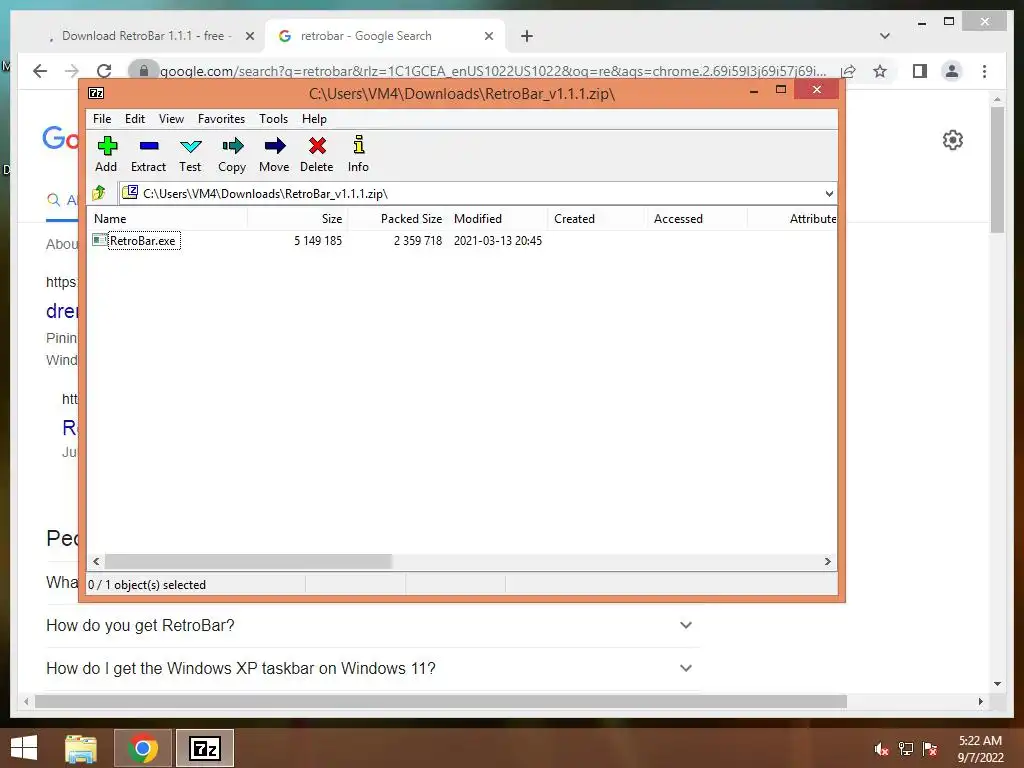Open the Windows Start menu

[x=24, y=748]
